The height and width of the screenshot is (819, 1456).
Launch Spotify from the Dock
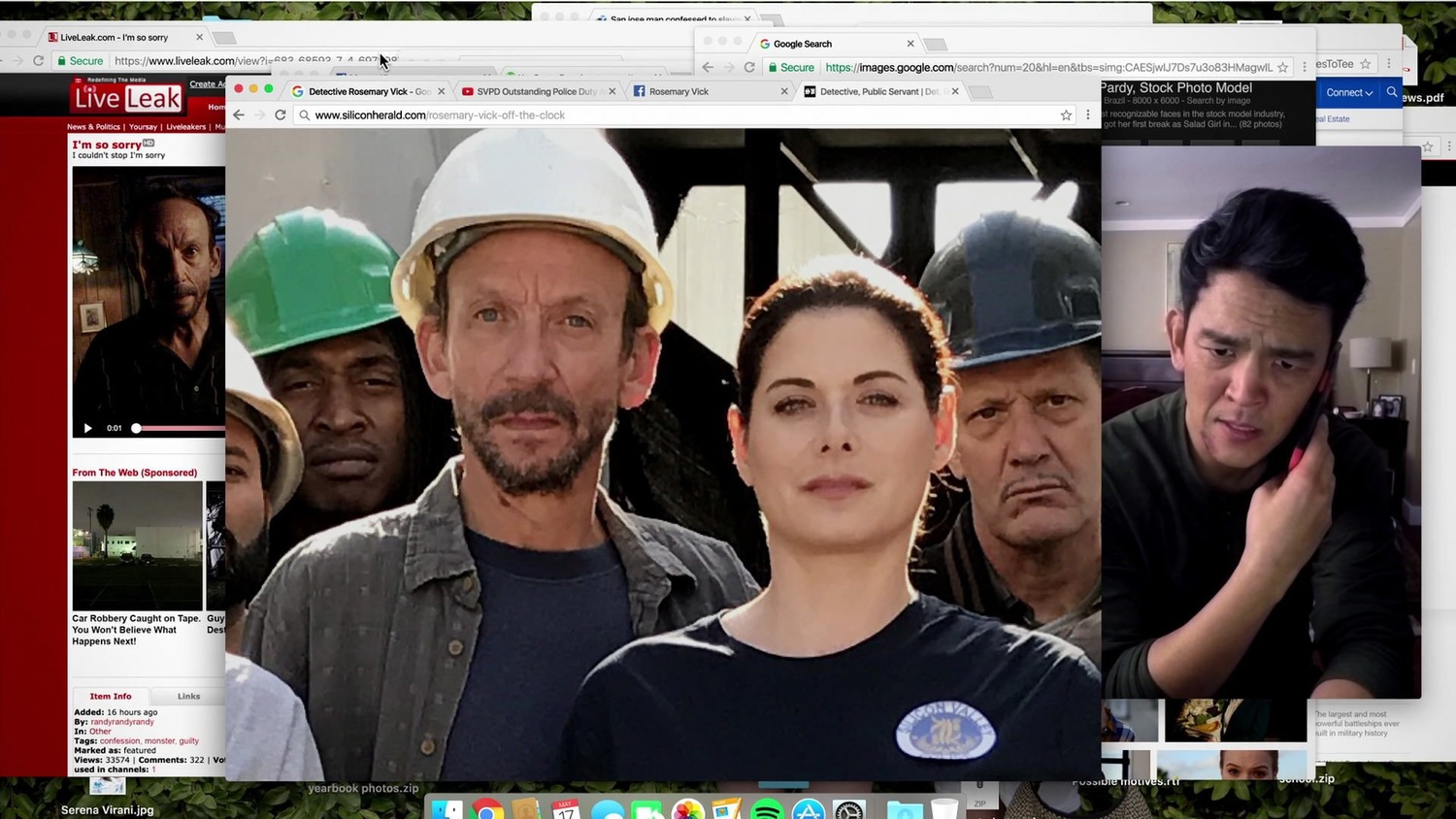[x=768, y=809]
